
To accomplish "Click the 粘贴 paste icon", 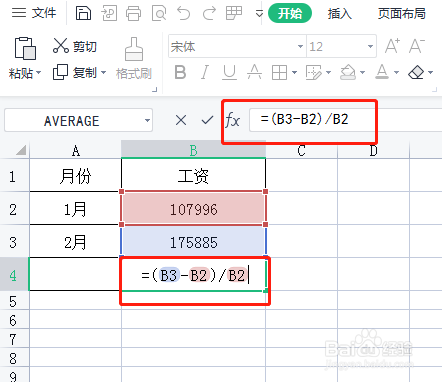I will (x=25, y=48).
